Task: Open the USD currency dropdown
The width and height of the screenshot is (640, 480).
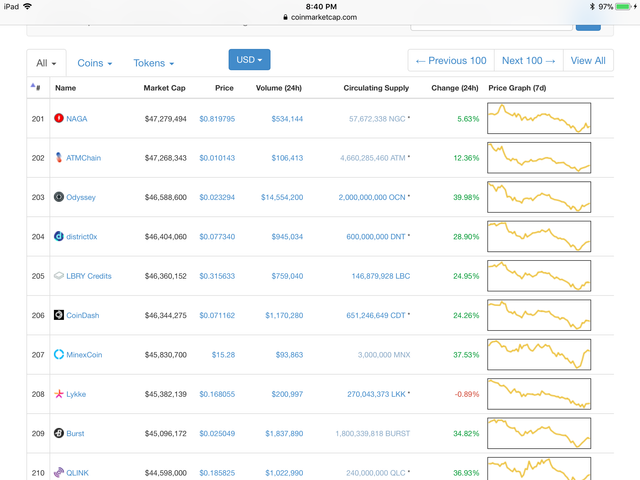Action: coord(249,60)
